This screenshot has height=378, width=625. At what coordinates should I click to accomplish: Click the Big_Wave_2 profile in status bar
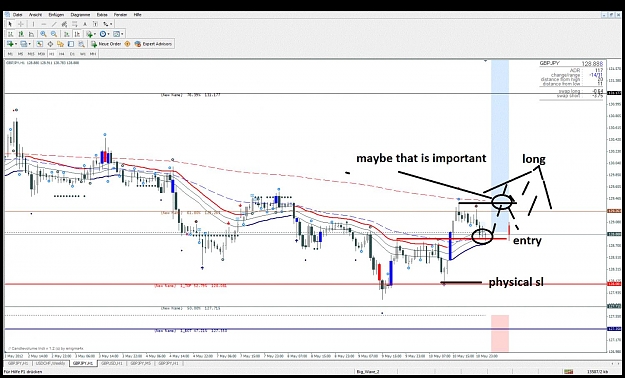click(368, 372)
